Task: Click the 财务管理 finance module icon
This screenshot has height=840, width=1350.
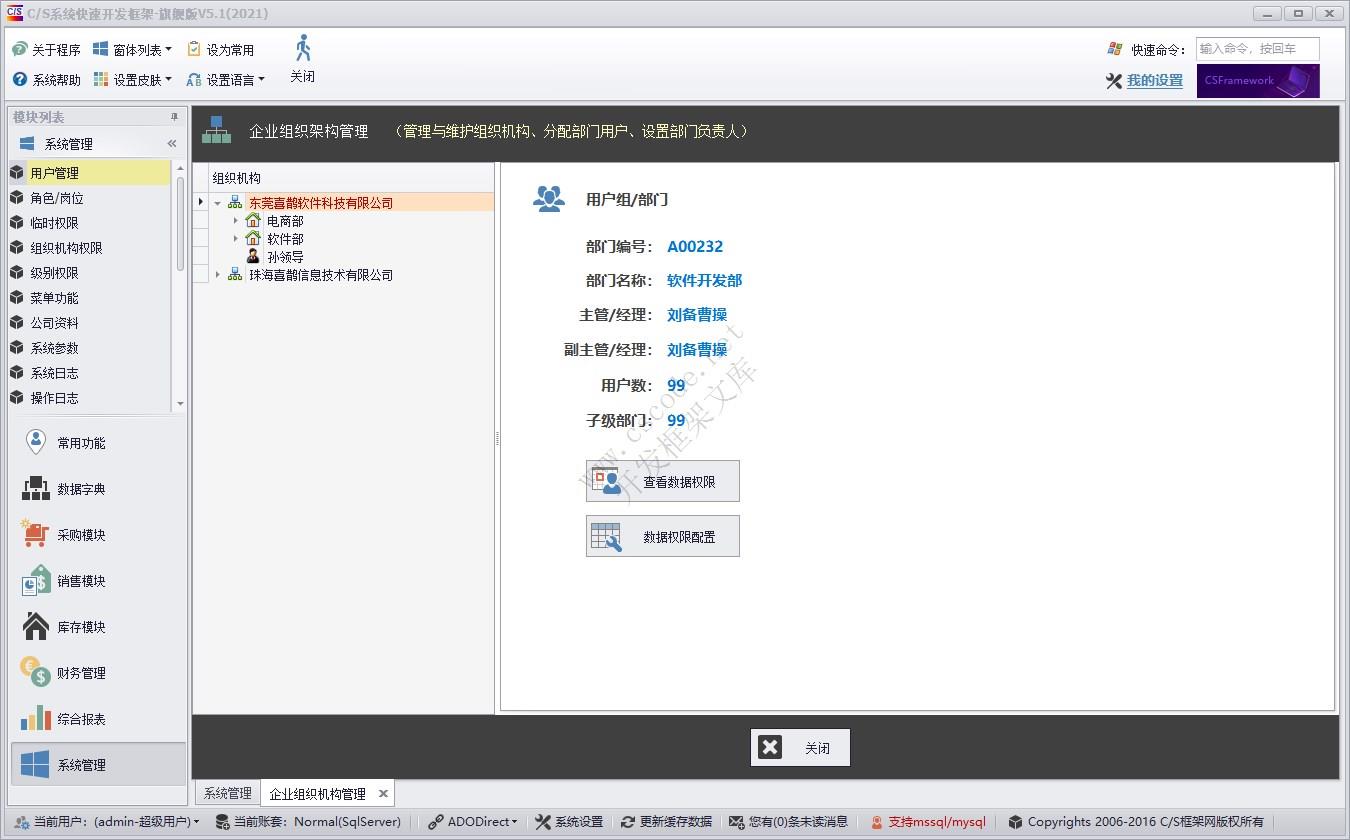Action: (35, 672)
